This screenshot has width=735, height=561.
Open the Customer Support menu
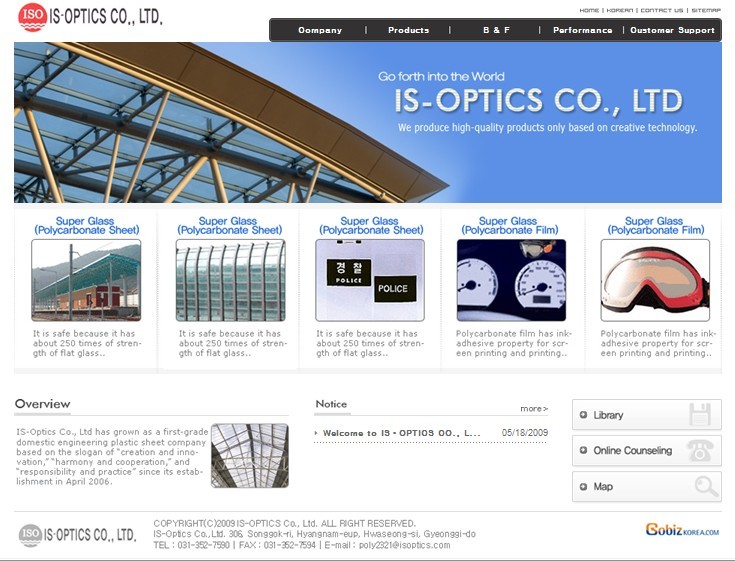(x=672, y=30)
